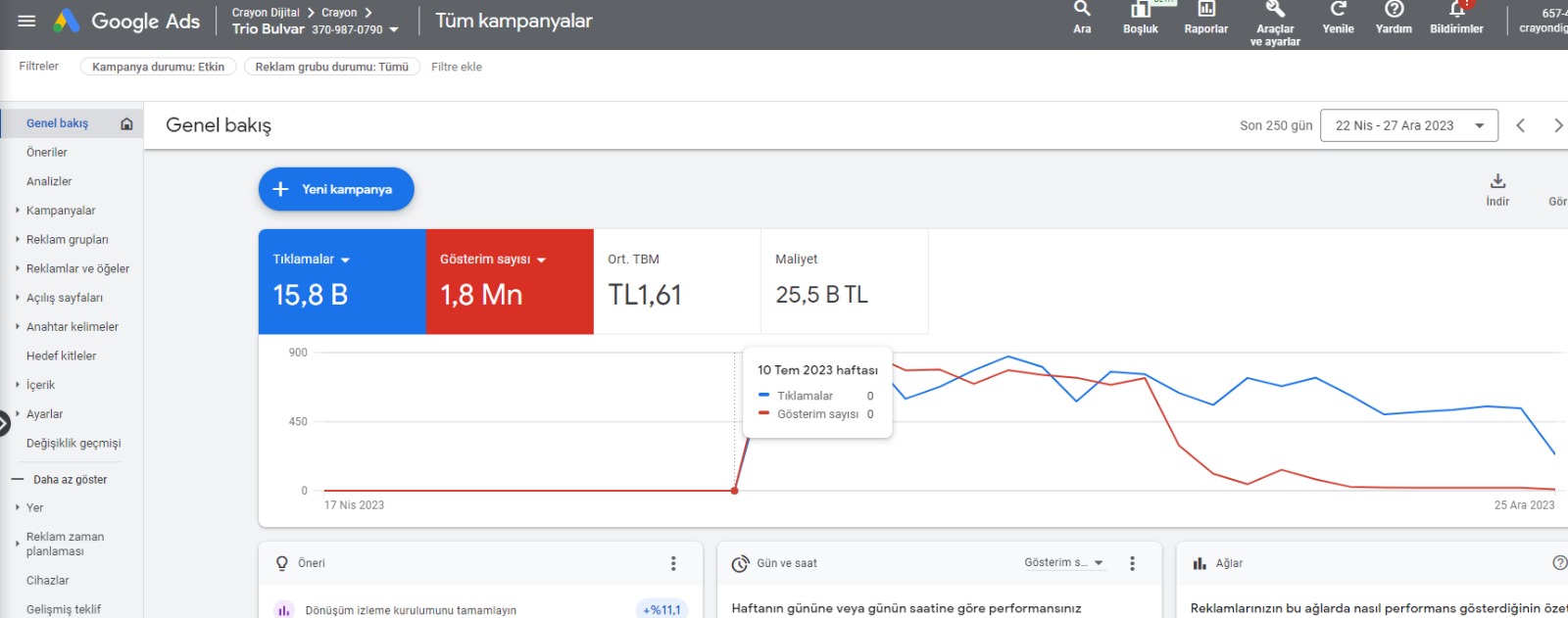
Task: Expand İçerik in sidebar
Action: pos(18,385)
